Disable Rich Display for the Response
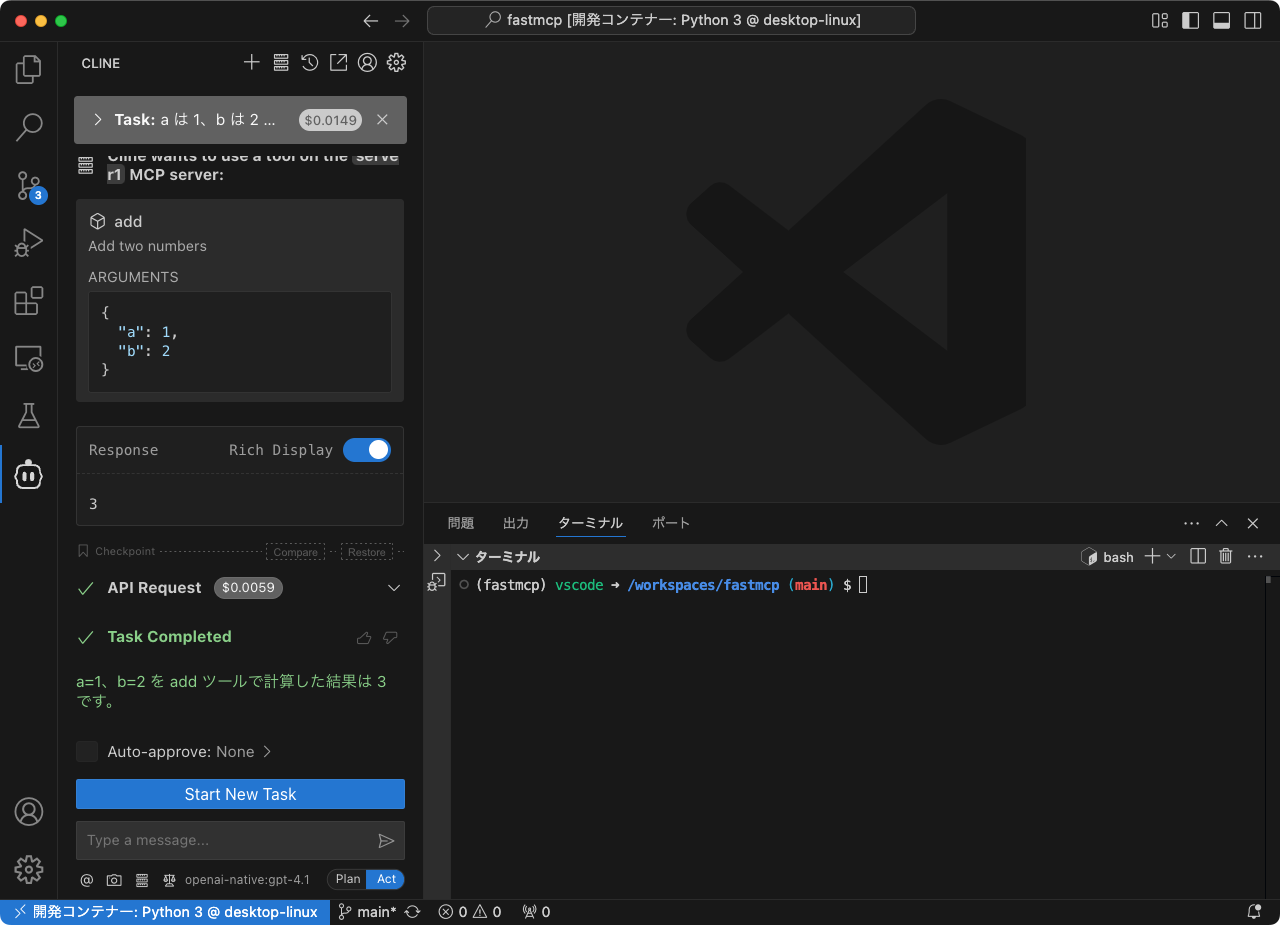The height and width of the screenshot is (925, 1280). point(367,449)
